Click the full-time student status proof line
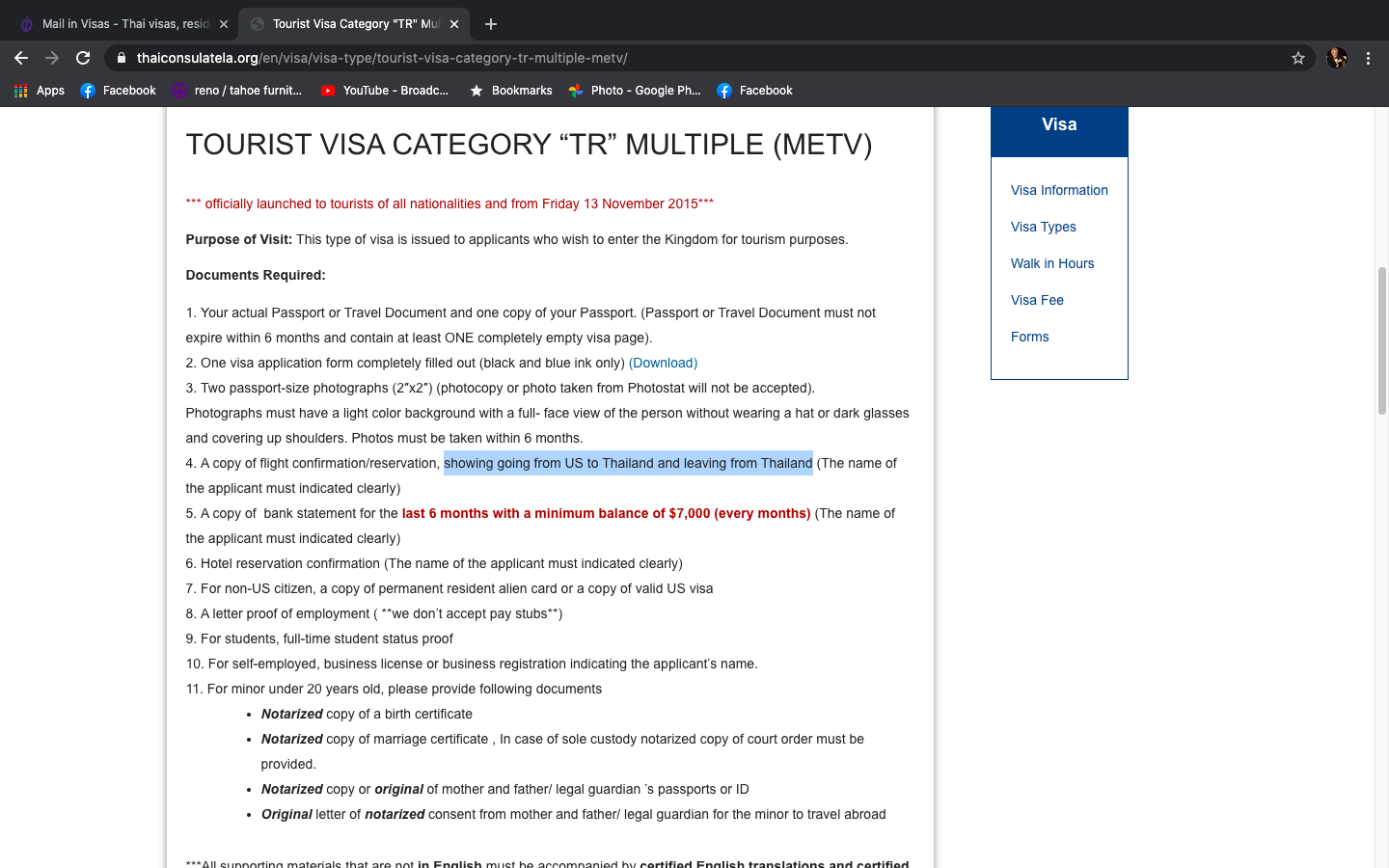The height and width of the screenshot is (868, 1389). pos(319,638)
